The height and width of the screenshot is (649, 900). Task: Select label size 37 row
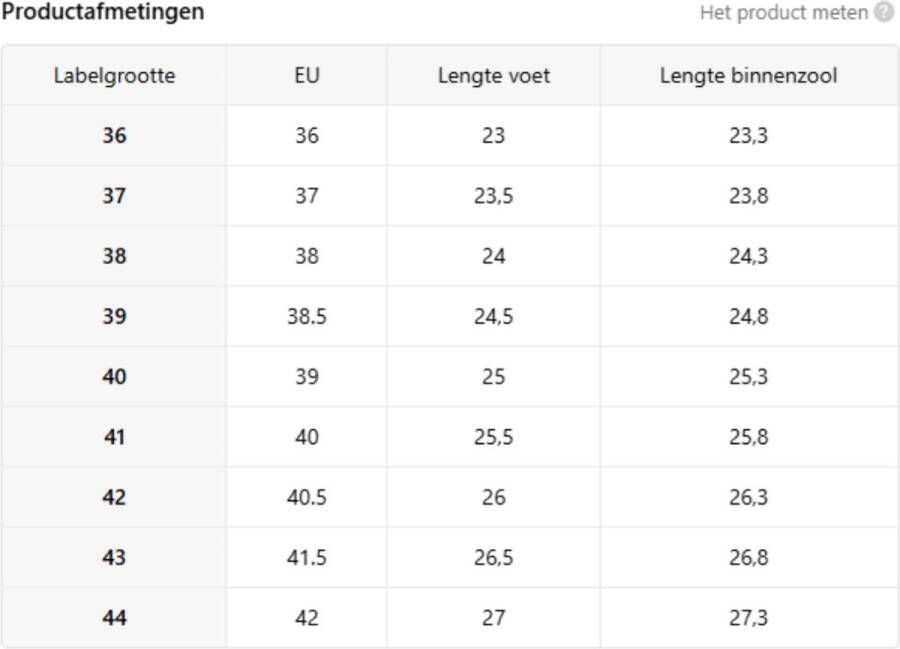450,196
